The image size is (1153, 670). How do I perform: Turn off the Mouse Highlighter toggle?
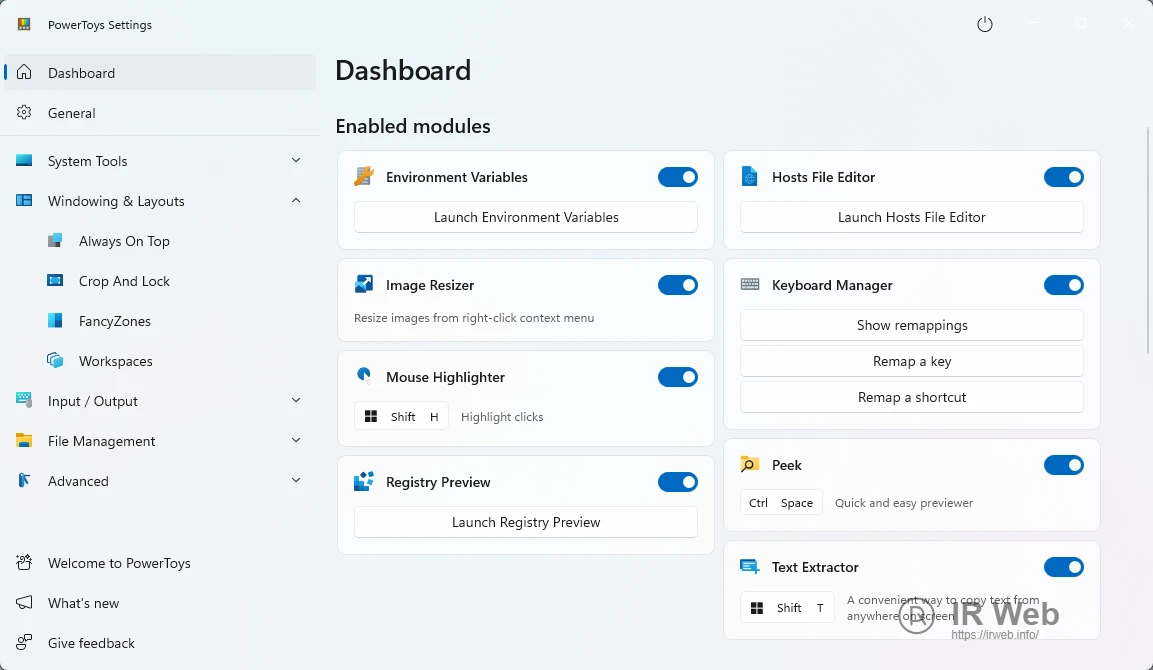(678, 377)
